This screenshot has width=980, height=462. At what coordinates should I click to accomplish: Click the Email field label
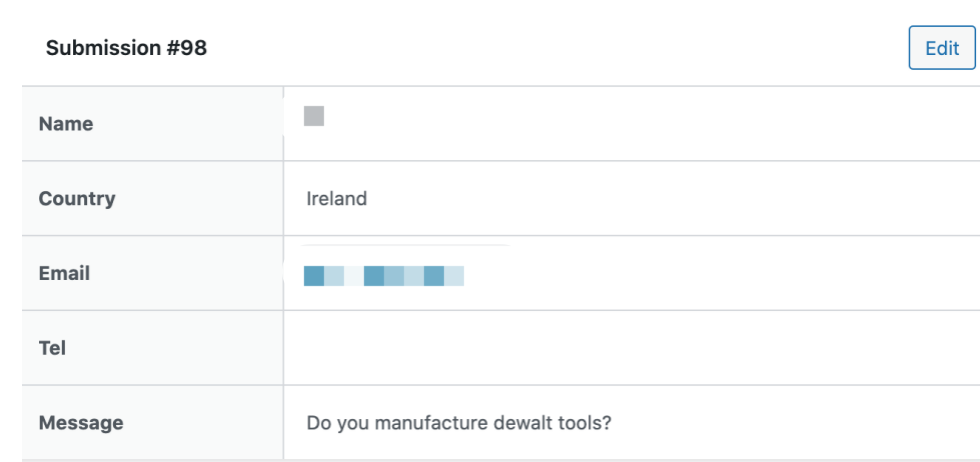pyautogui.click(x=64, y=273)
